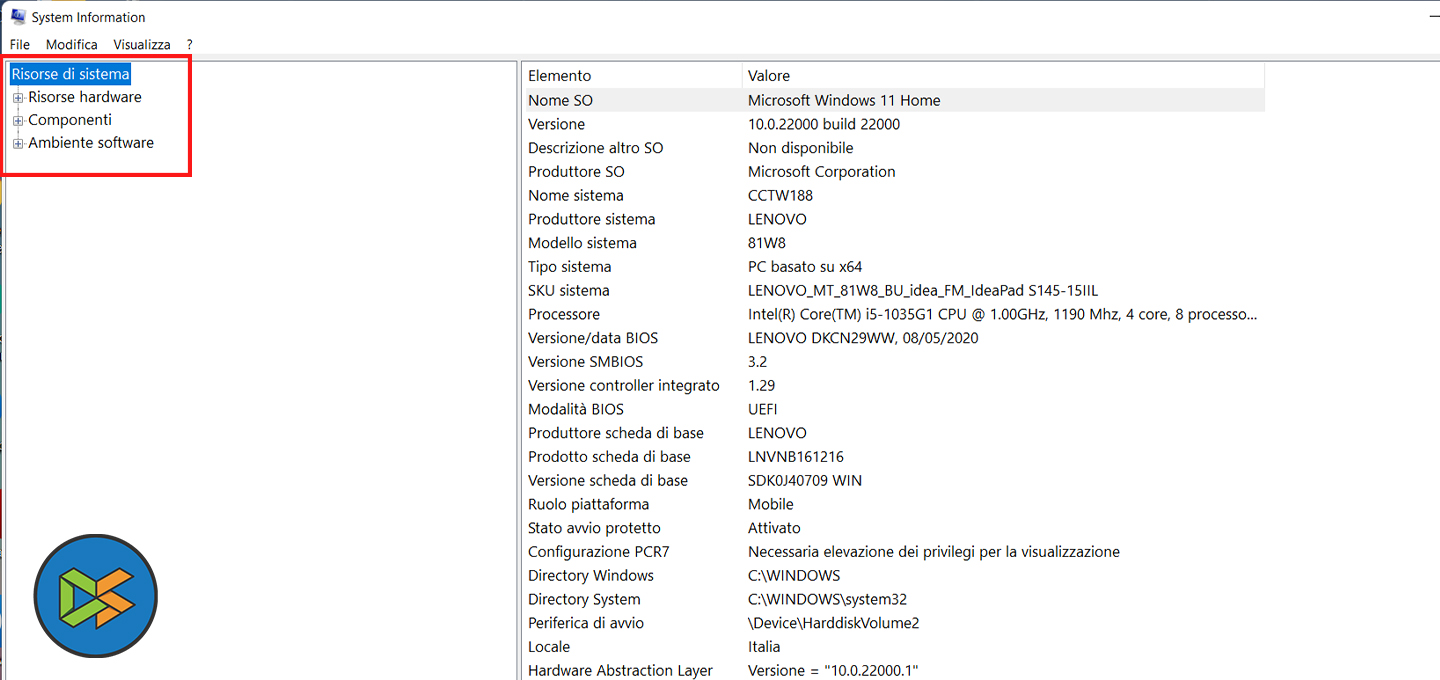Select the Processore row
1440x680 pixels.
(x=894, y=314)
